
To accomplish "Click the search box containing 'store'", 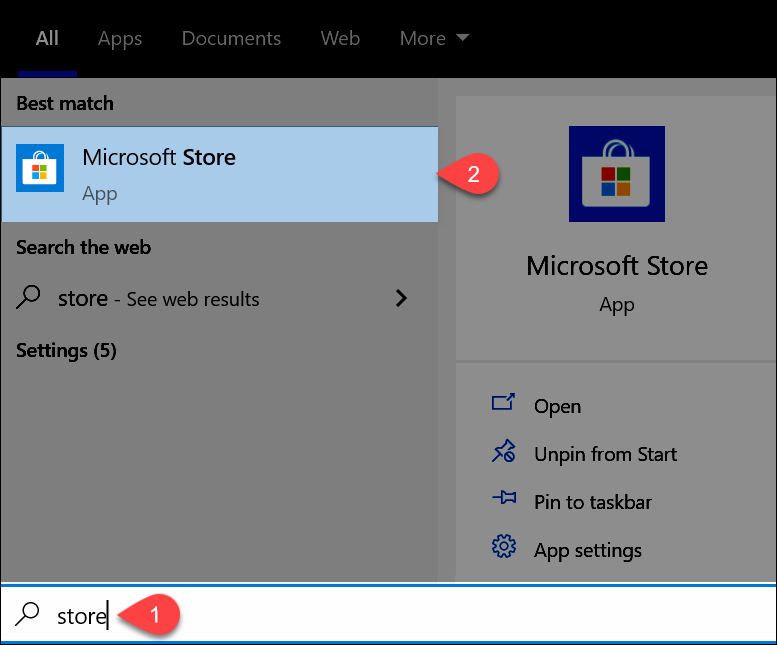I will [388, 615].
